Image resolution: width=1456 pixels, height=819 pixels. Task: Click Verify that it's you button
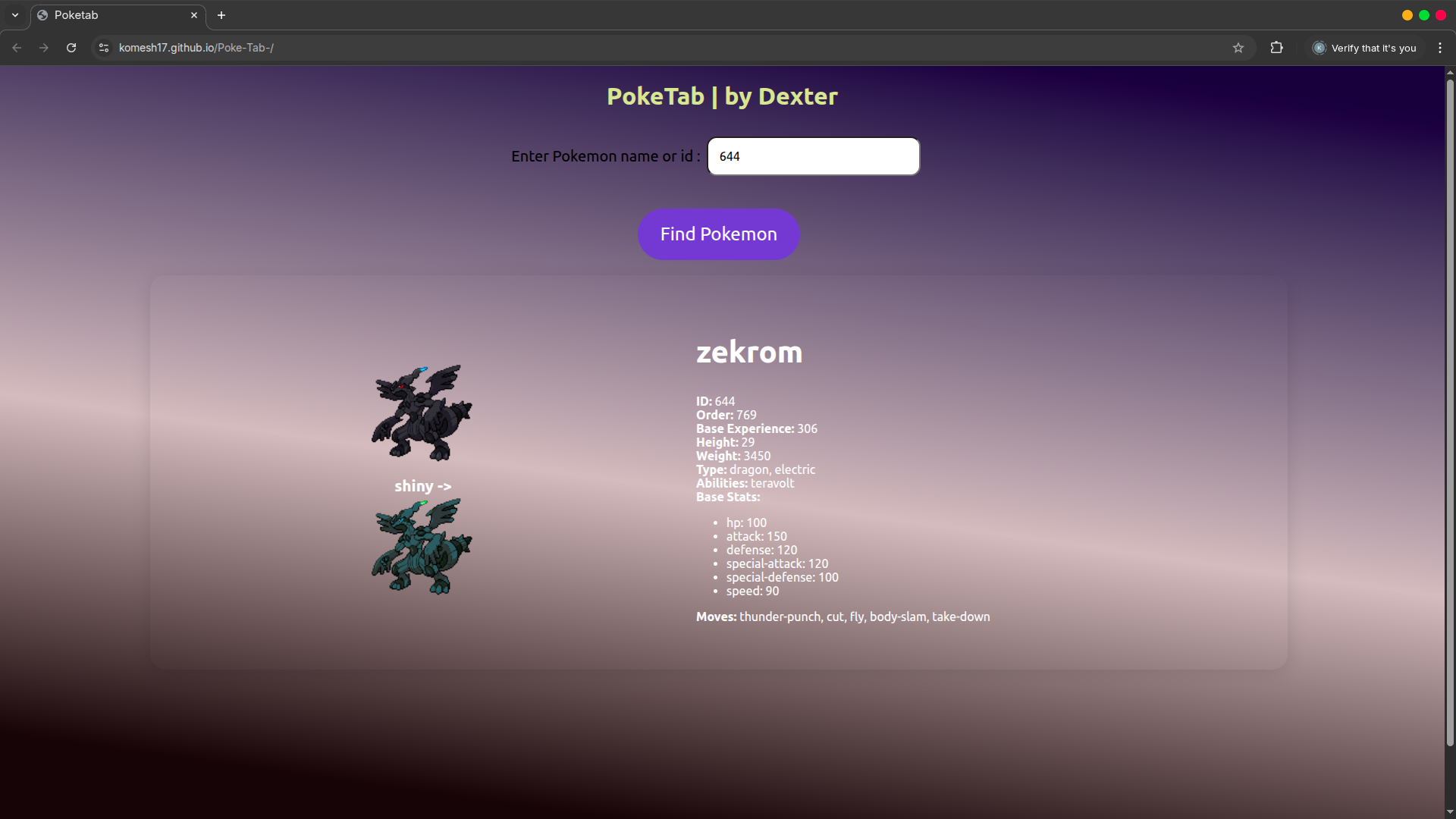pyautogui.click(x=1365, y=48)
